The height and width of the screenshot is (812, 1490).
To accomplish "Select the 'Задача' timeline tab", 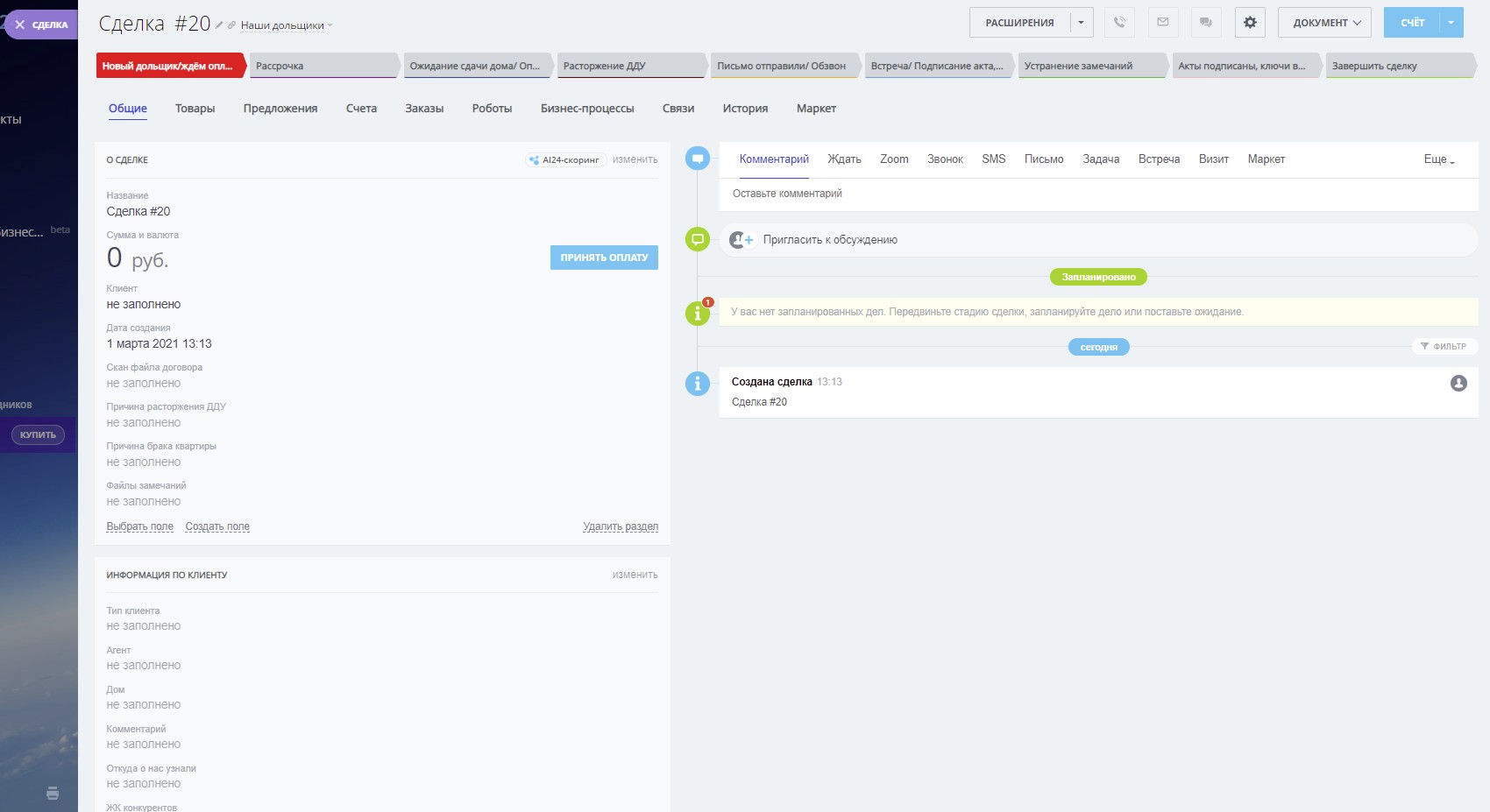I will (x=1100, y=159).
